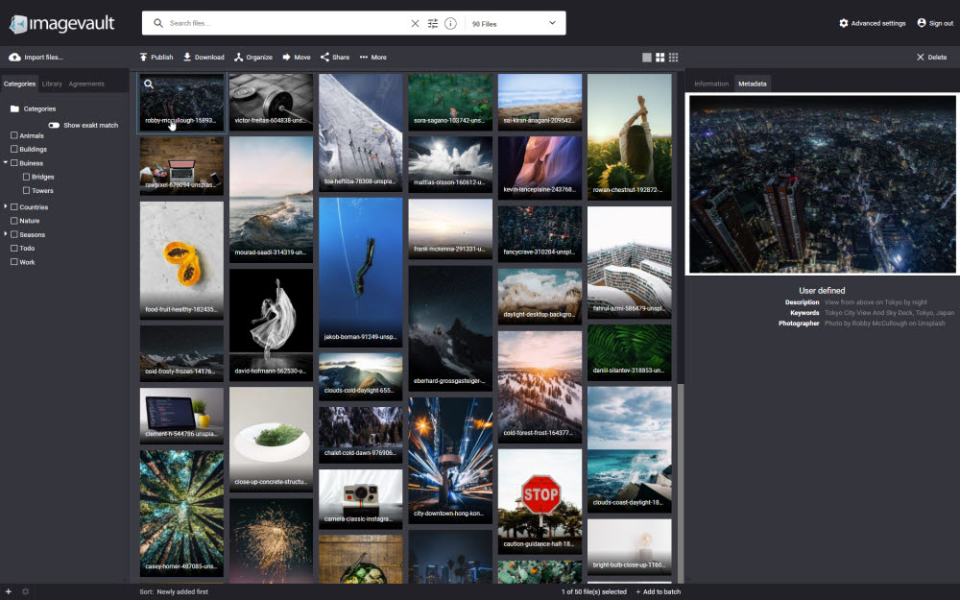Select the Download icon
The width and height of the screenshot is (960, 600).
tap(188, 57)
